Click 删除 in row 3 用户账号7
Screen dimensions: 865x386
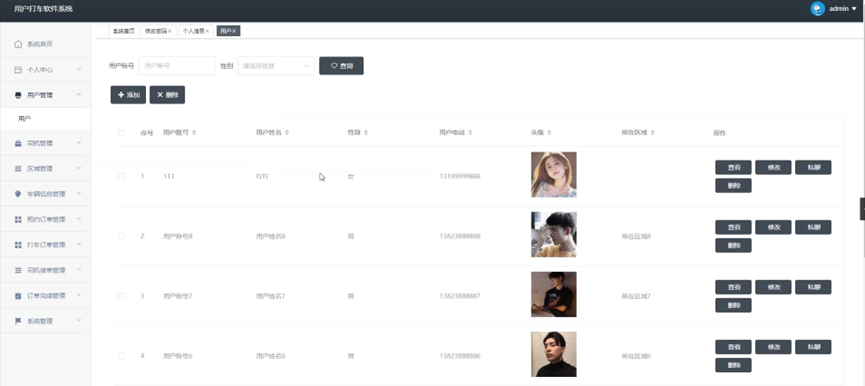[733, 305]
